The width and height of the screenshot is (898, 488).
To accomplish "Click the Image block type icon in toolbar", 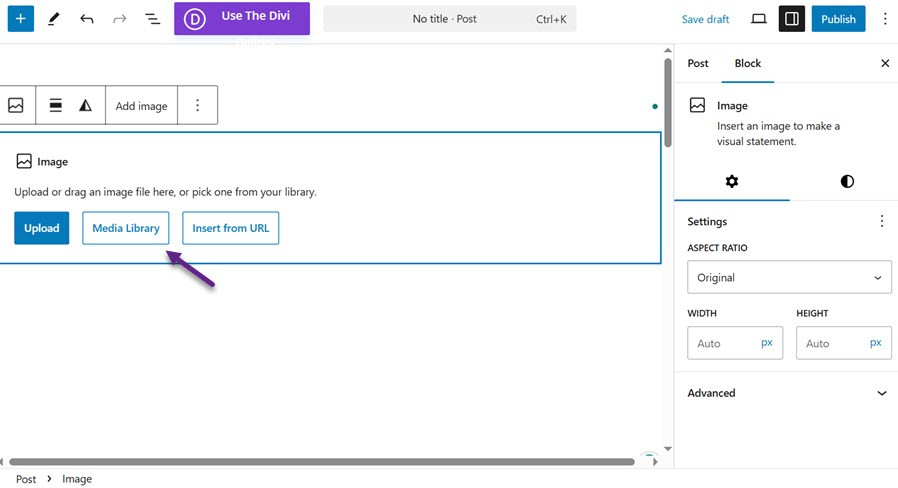I will 16,105.
